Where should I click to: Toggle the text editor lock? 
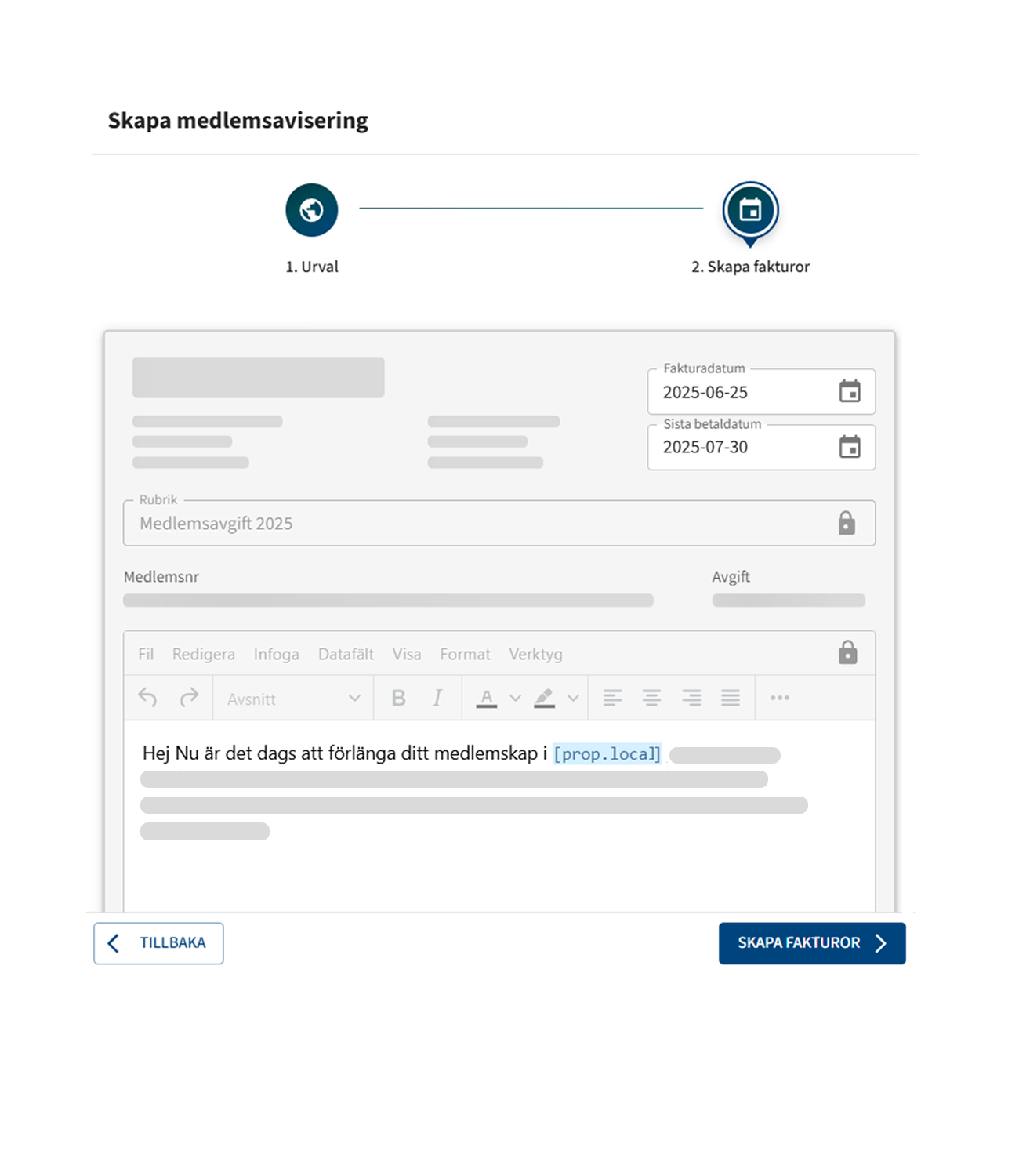[847, 653]
